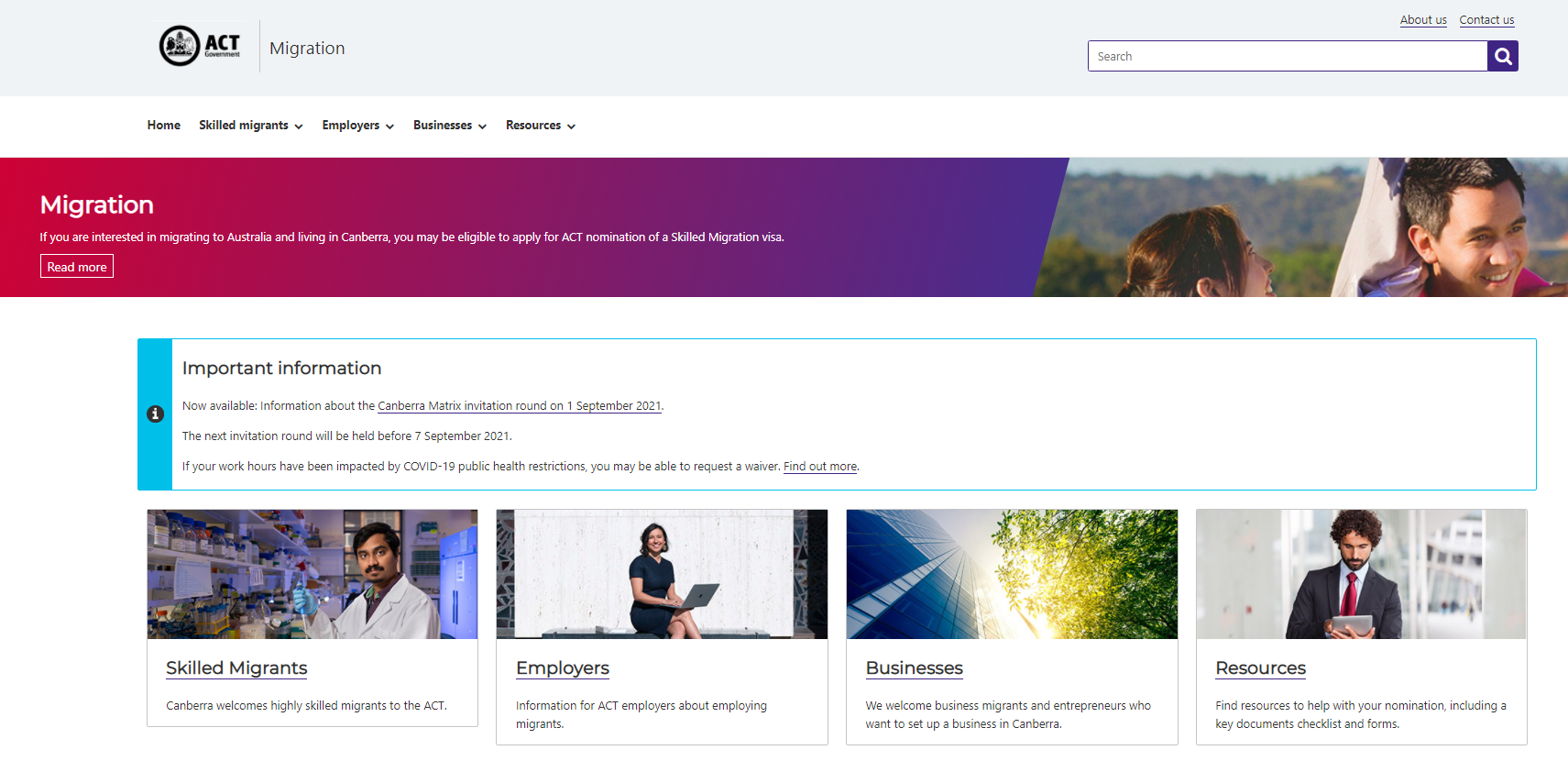Open Canberra Matrix invitation round link

coord(519,406)
